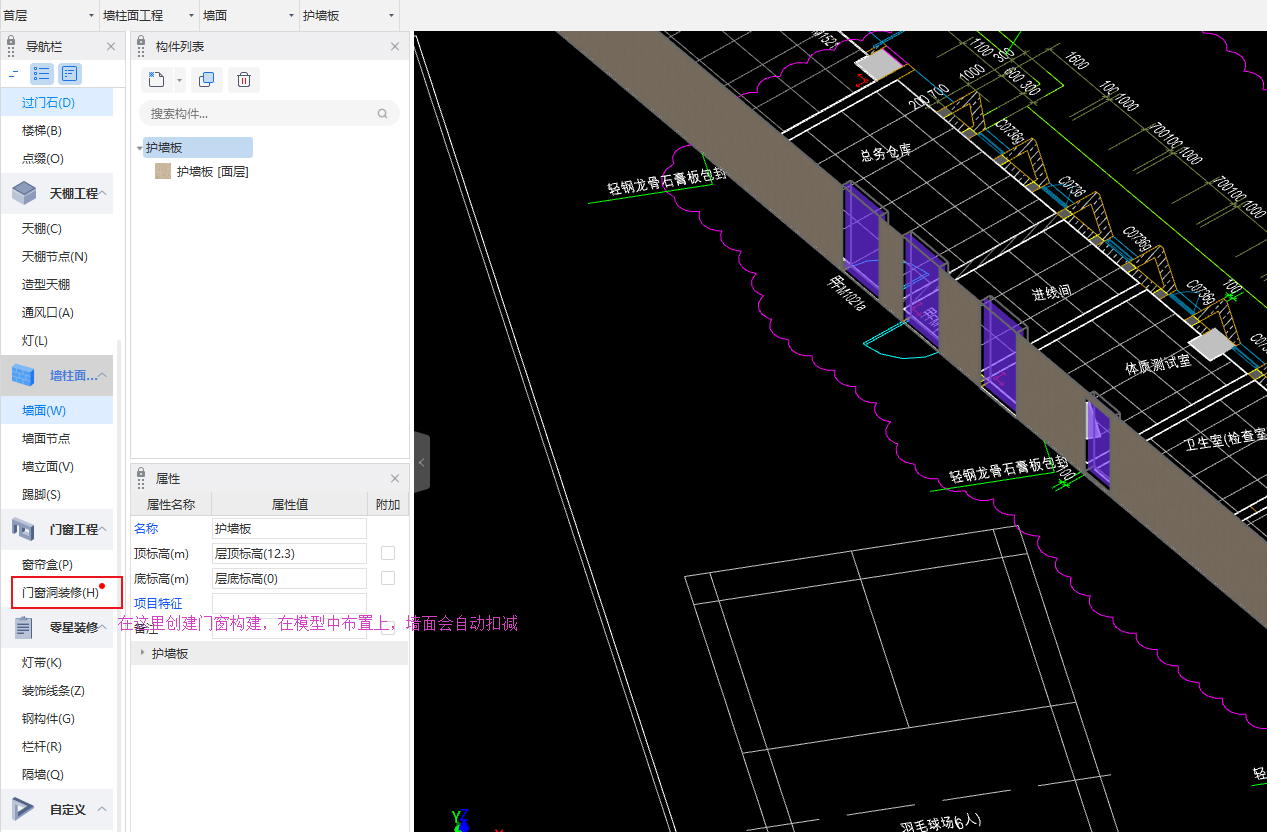Open the 墙面 type dropdown
Viewport: 1267px width, 832px height.
tap(250, 15)
